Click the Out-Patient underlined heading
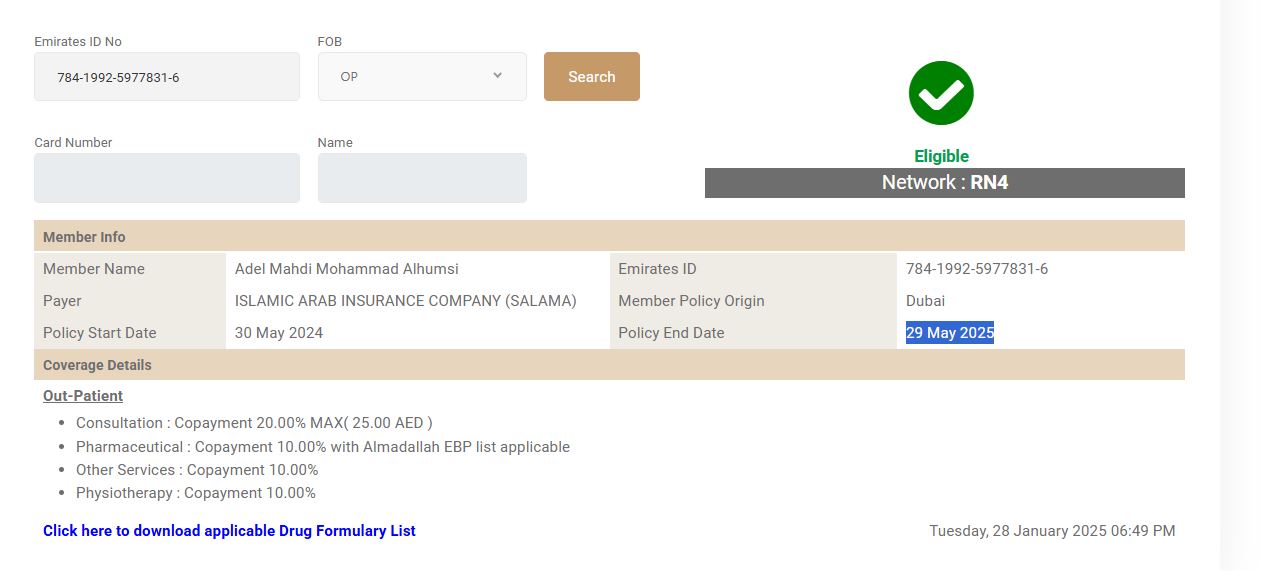 point(83,396)
